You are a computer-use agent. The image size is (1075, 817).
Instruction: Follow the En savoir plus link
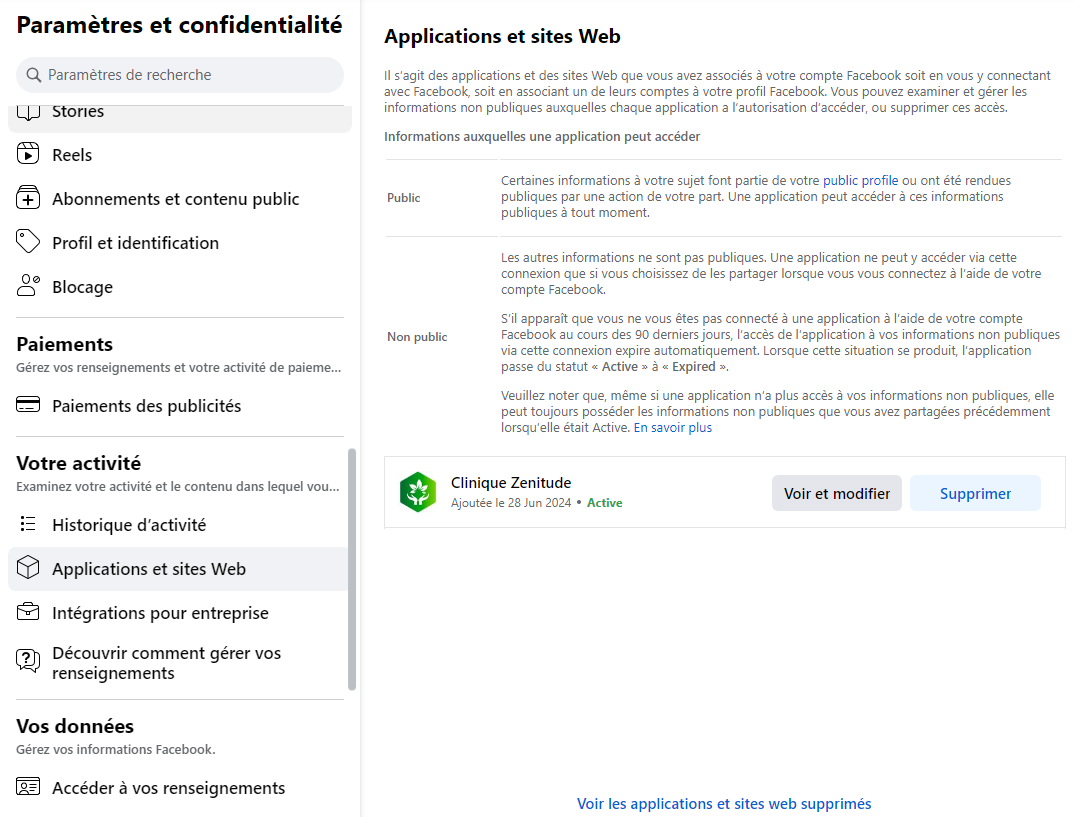click(x=673, y=428)
